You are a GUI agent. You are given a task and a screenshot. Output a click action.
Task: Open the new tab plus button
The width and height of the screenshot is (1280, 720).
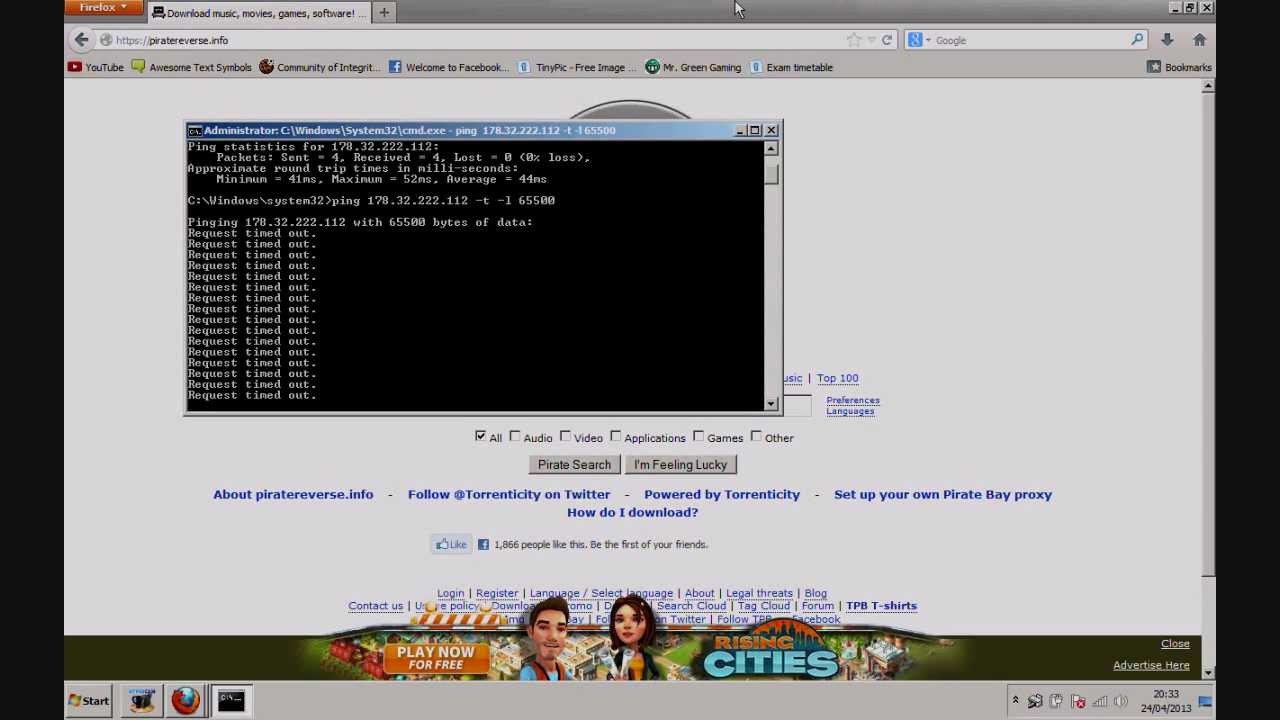[x=384, y=13]
